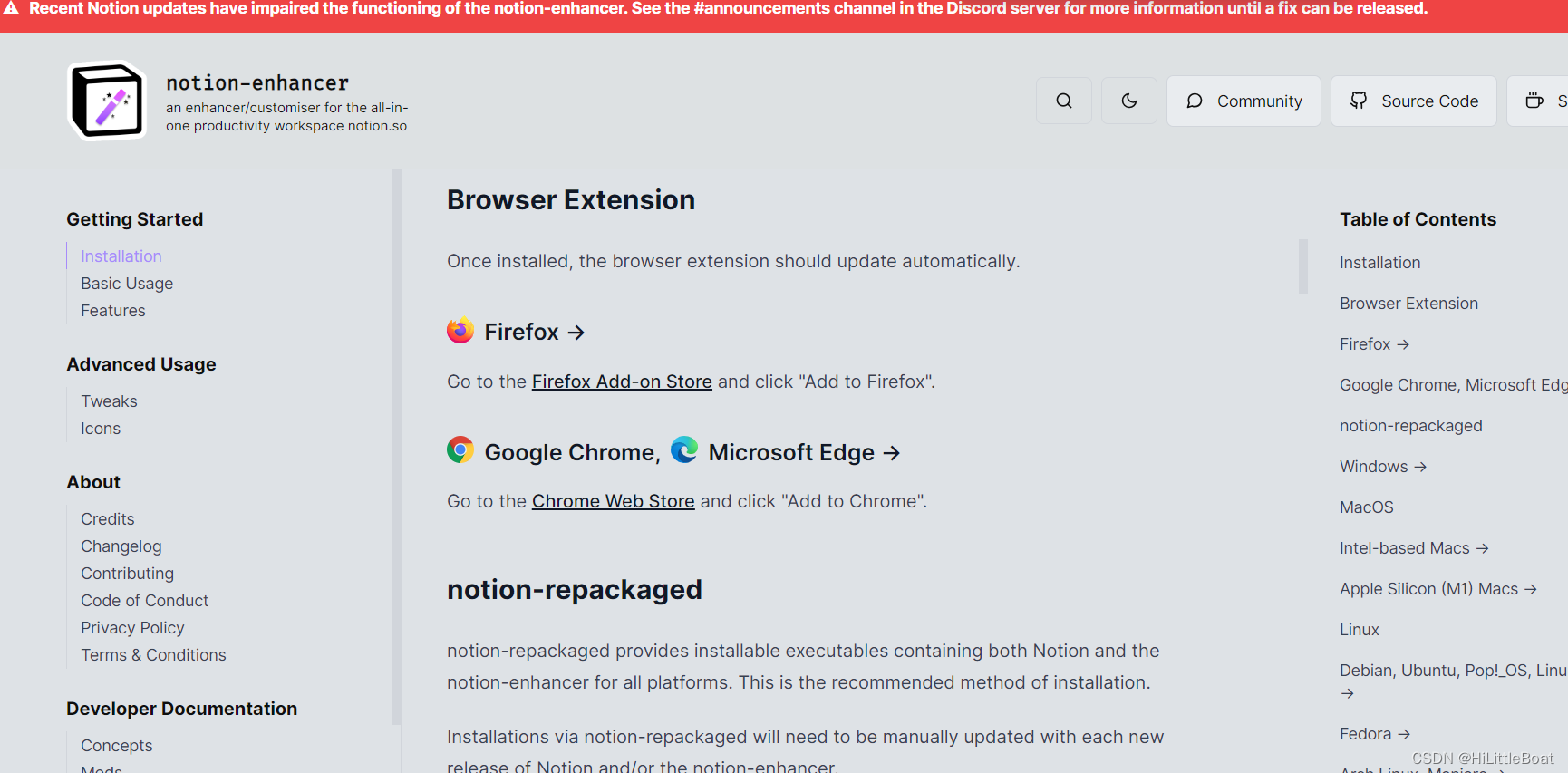Jump to Installation in Table of Contents

1380,263
